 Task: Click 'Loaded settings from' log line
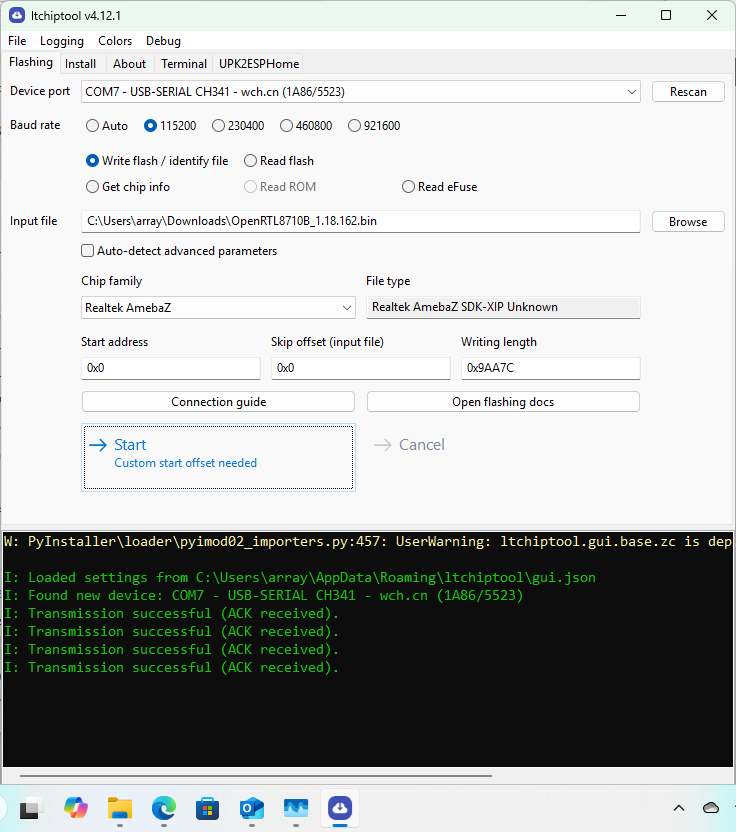pos(300,577)
